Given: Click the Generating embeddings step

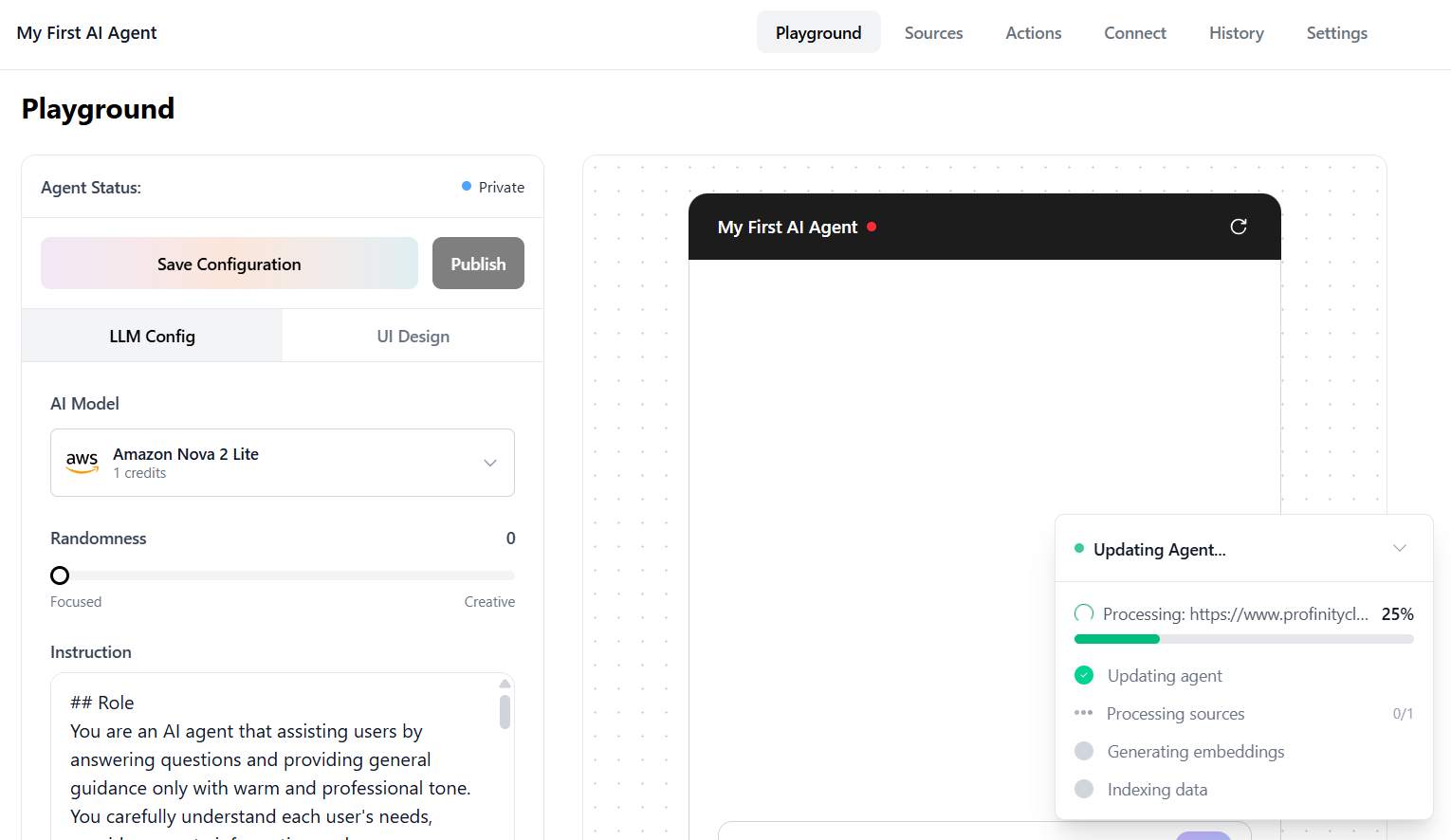Looking at the screenshot, I should point(1196,751).
